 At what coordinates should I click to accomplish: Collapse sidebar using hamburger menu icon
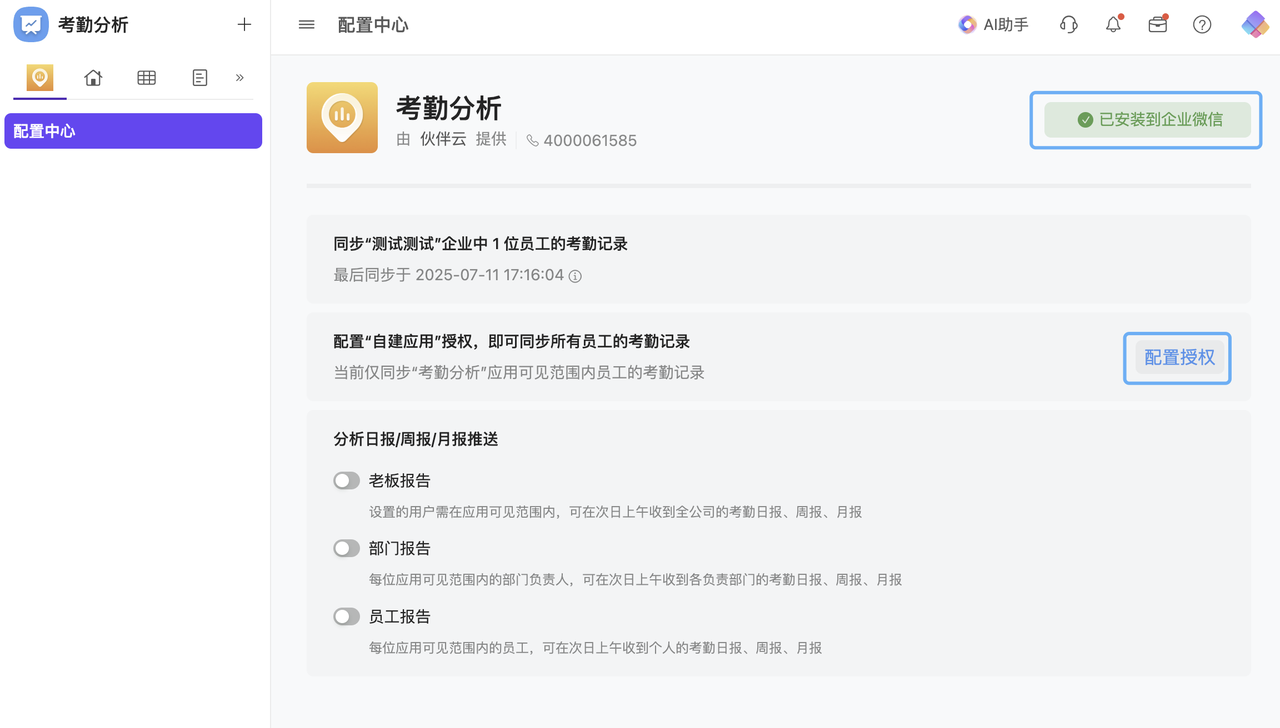click(307, 25)
